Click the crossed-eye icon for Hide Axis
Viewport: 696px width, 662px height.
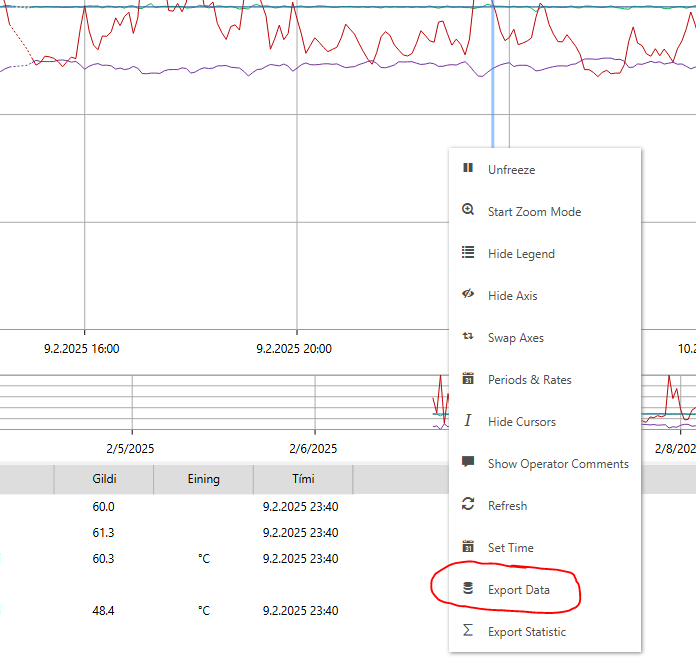[467, 295]
